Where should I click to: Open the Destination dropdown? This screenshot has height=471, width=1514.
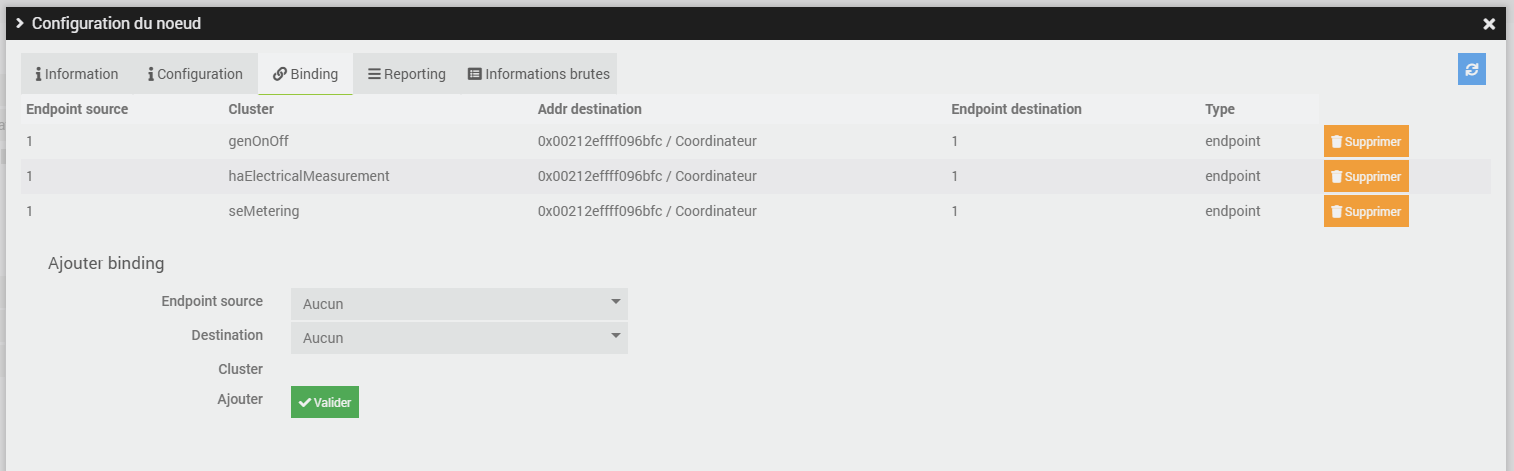(459, 338)
